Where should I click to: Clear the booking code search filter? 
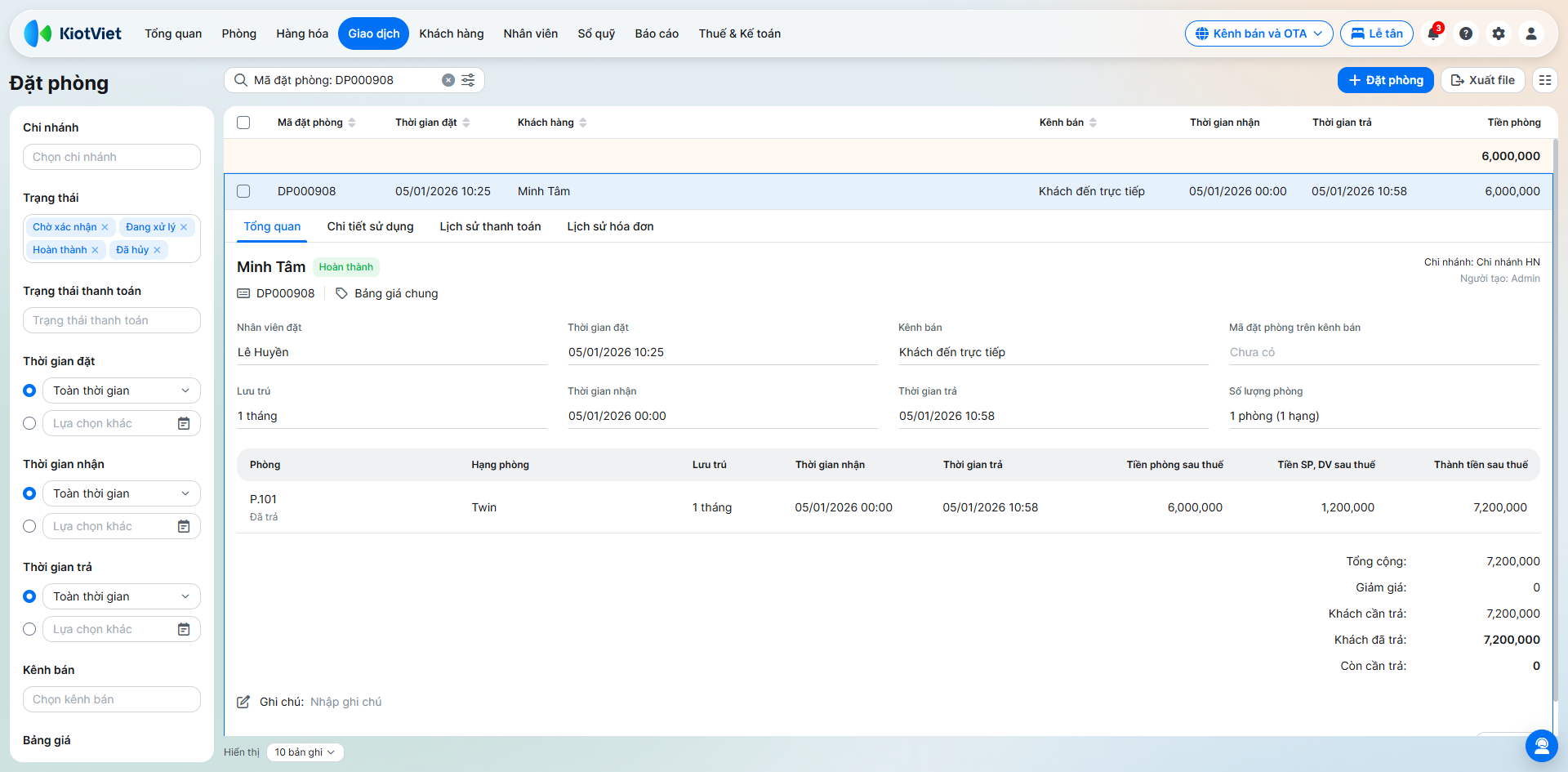coord(448,80)
